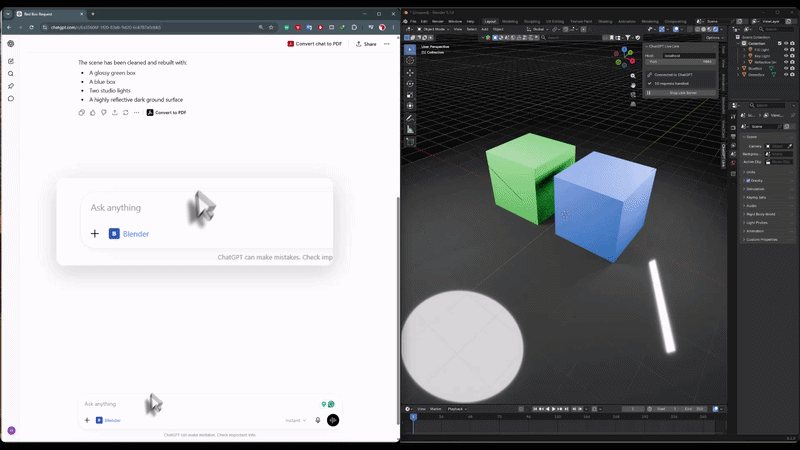Switch to the Animation workspace tab

(627, 21)
